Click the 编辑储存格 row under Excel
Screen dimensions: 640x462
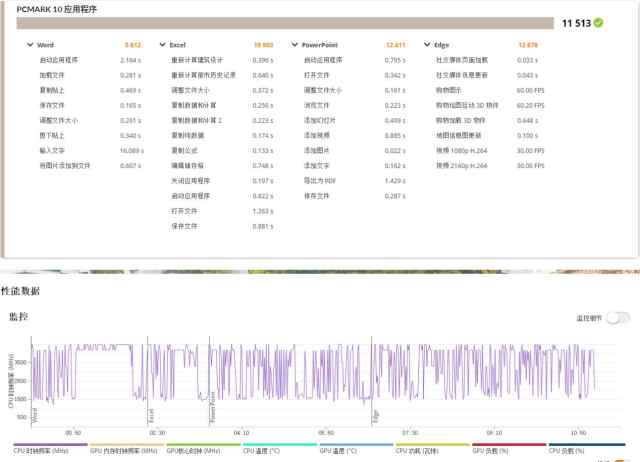222,166
